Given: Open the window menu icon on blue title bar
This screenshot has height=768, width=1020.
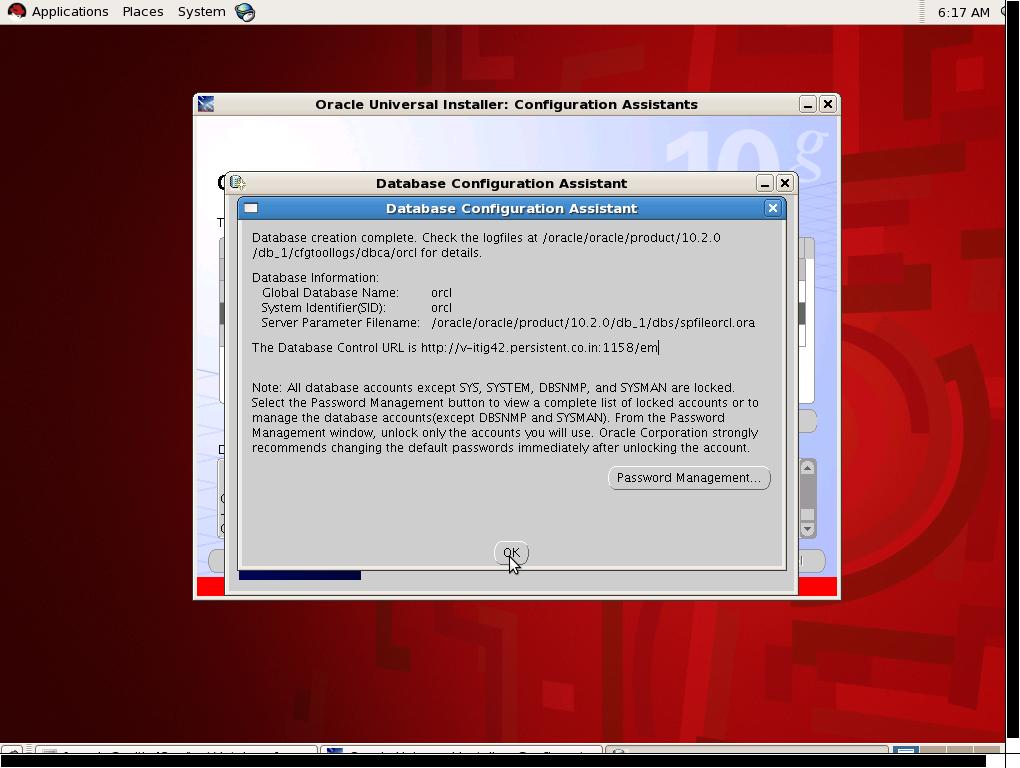Looking at the screenshot, I should [251, 208].
